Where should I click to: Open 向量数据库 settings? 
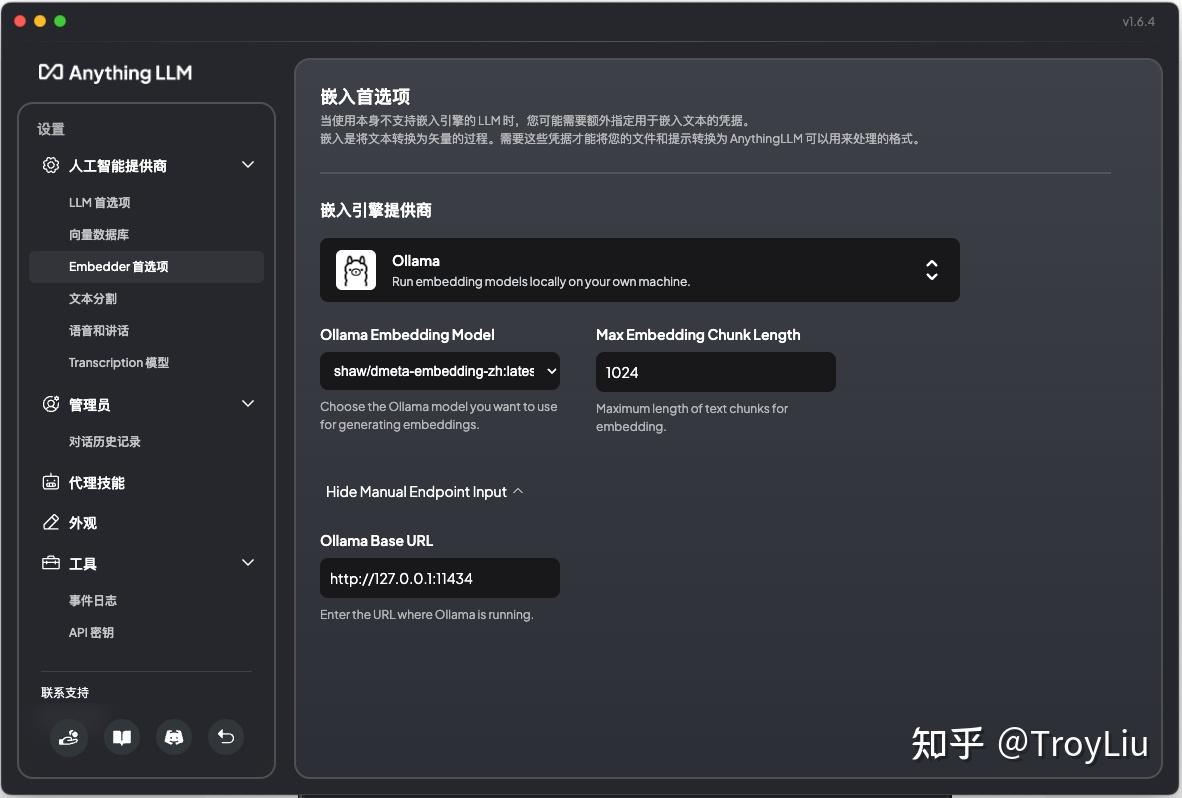pos(99,234)
